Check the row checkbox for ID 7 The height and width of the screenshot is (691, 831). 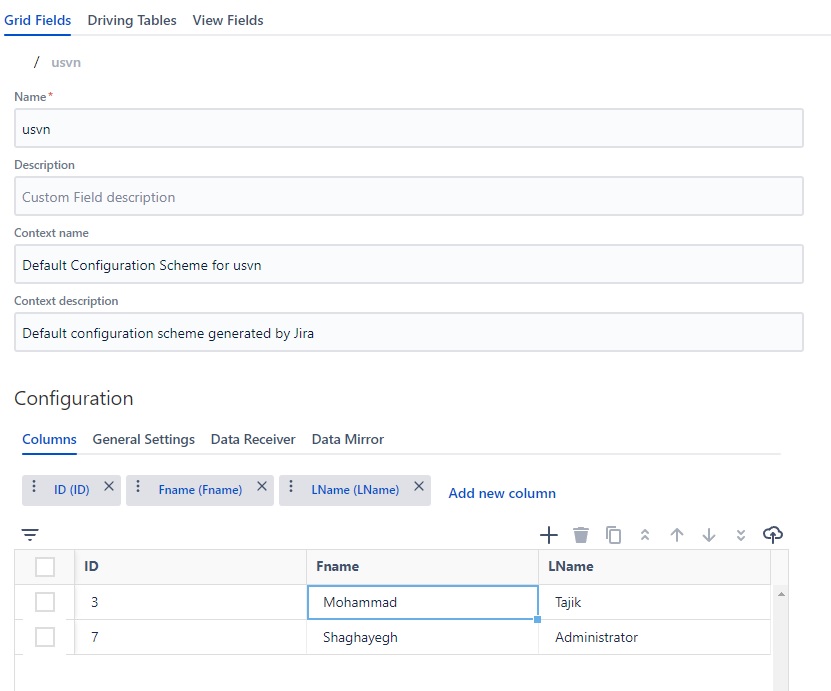(x=44, y=637)
